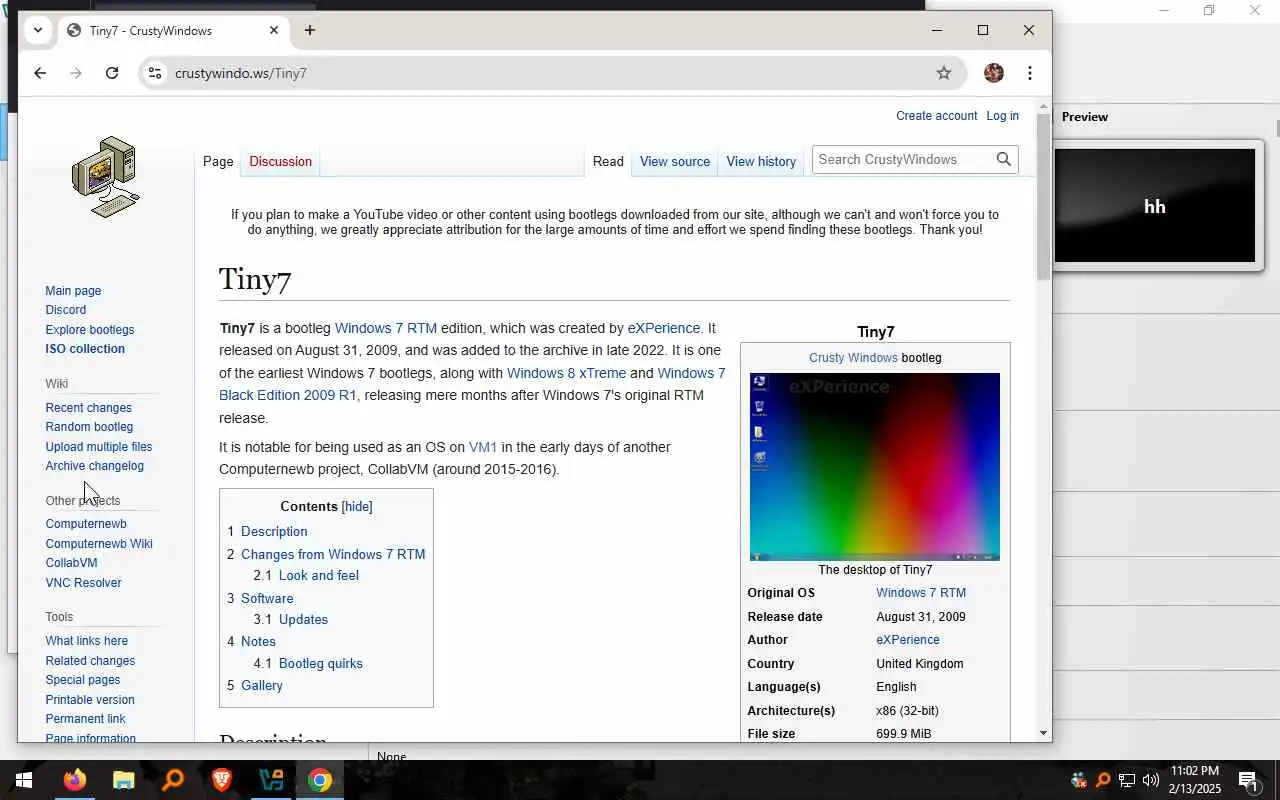Image resolution: width=1280 pixels, height=800 pixels.
Task: Click the Create account link
Action: click(x=936, y=116)
